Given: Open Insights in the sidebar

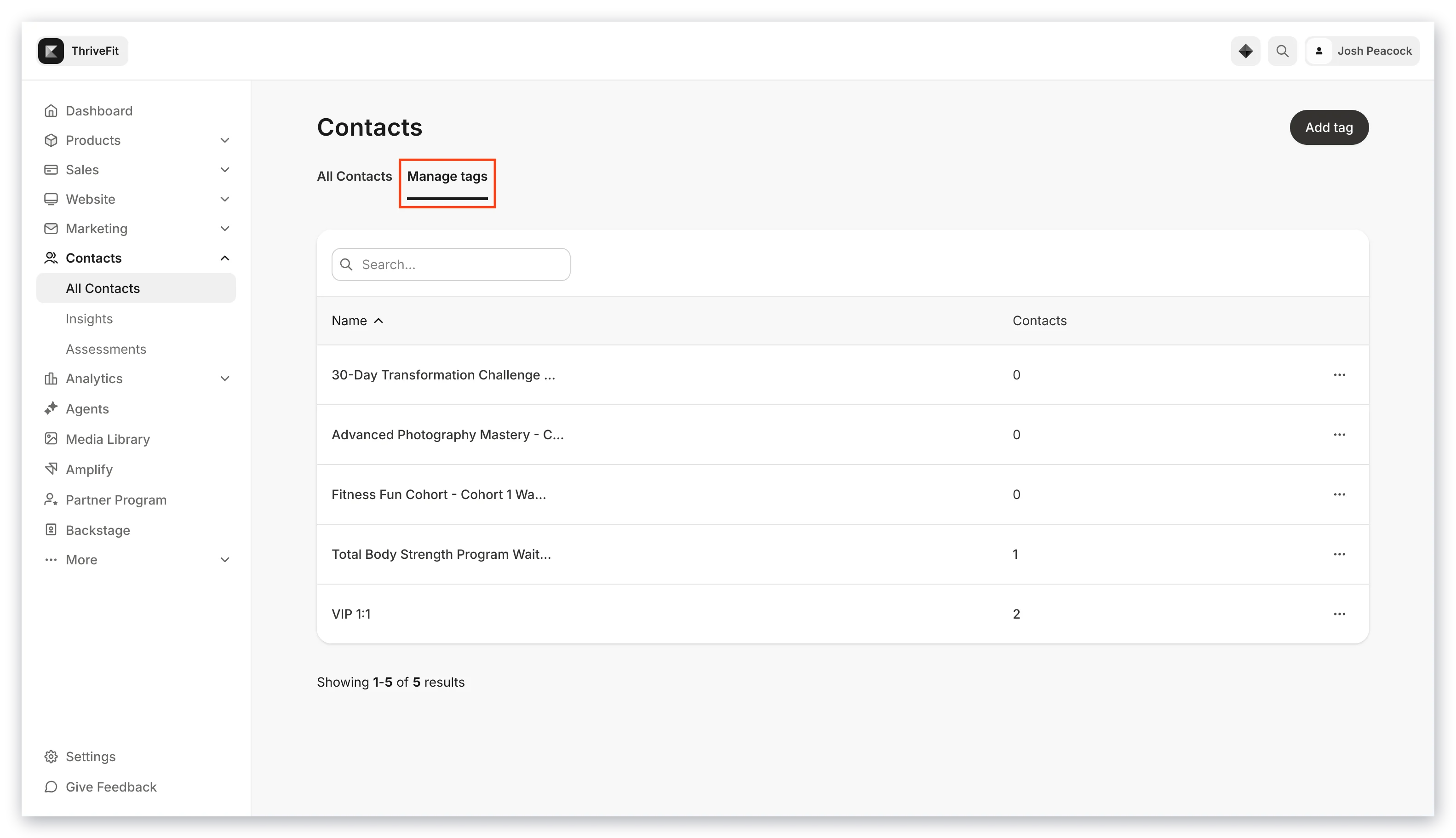Looking at the screenshot, I should pyautogui.click(x=89, y=318).
